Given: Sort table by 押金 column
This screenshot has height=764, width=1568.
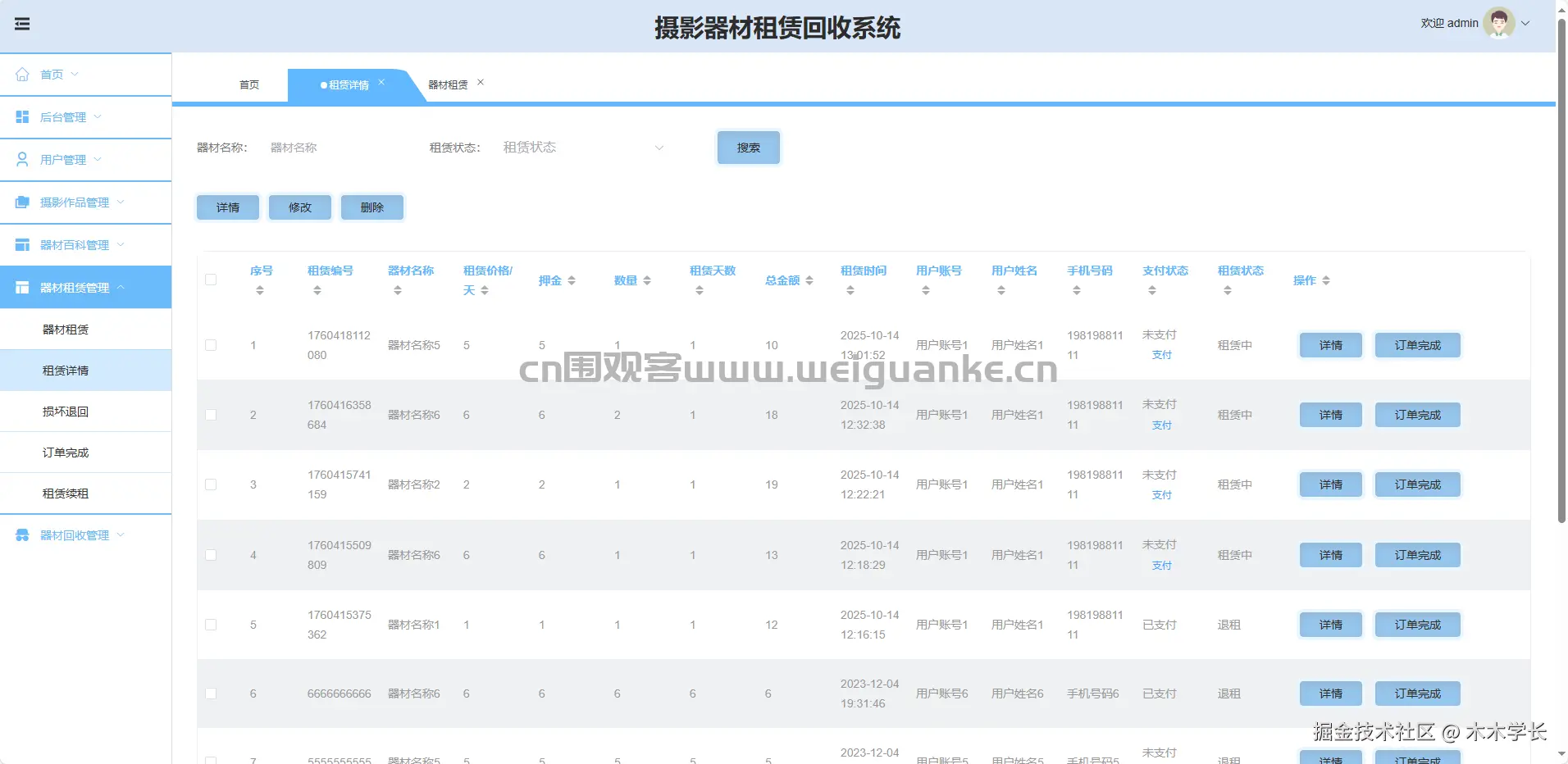Looking at the screenshot, I should pyautogui.click(x=572, y=280).
